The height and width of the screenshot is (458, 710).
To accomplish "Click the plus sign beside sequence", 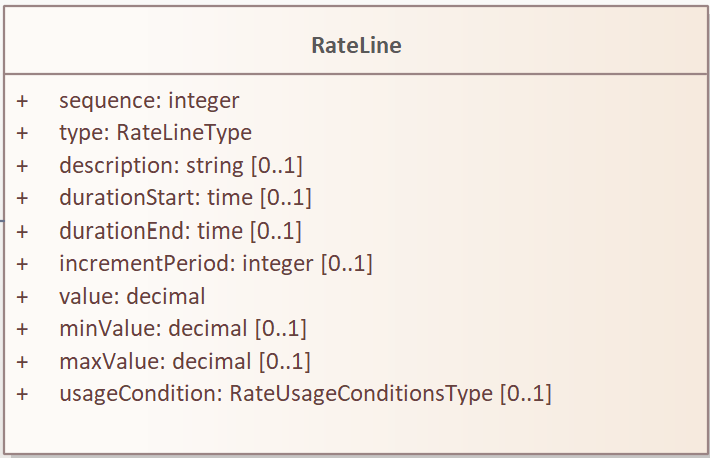I will point(22,100).
